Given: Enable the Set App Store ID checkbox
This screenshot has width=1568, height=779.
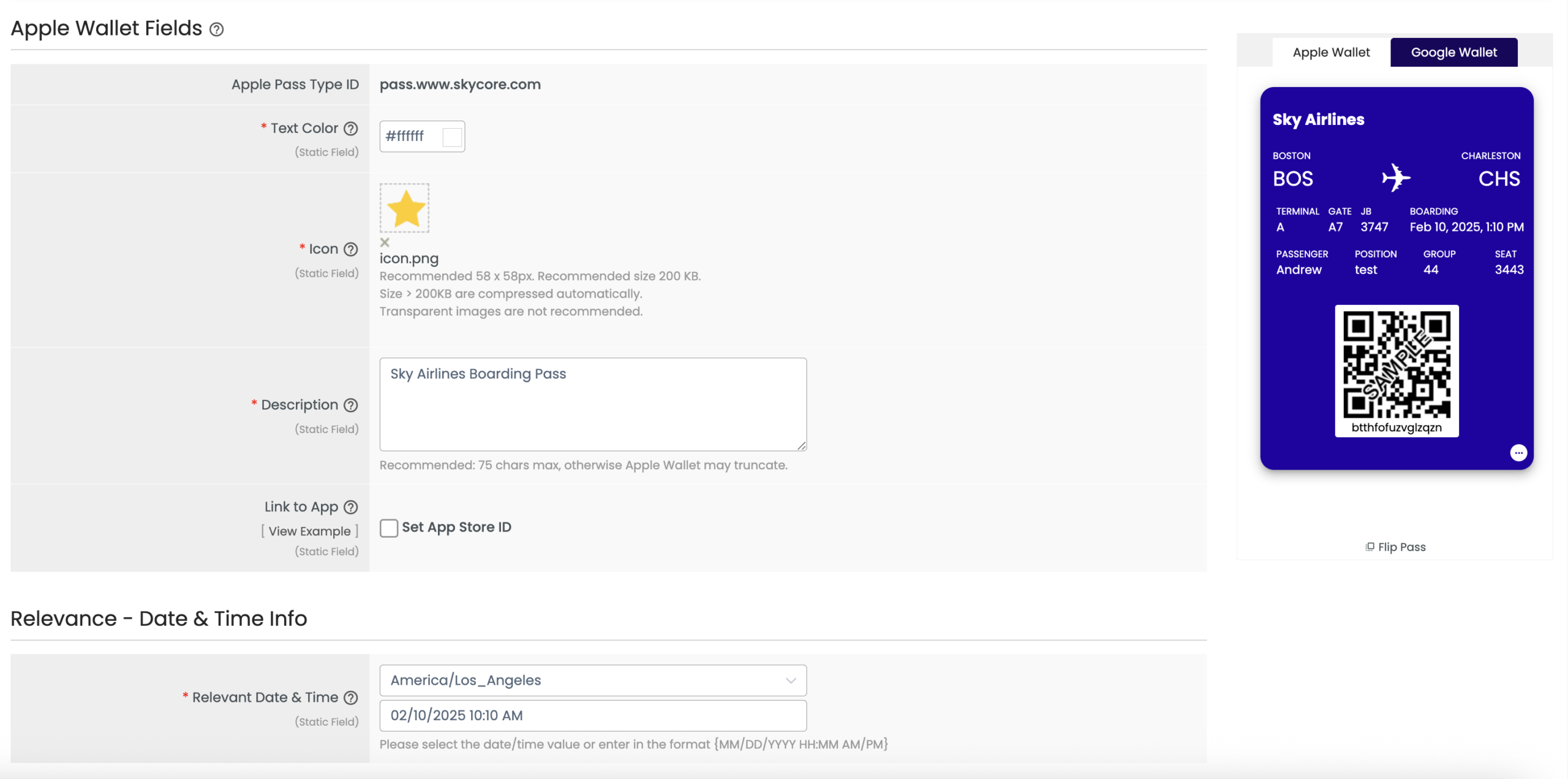Looking at the screenshot, I should pos(389,528).
